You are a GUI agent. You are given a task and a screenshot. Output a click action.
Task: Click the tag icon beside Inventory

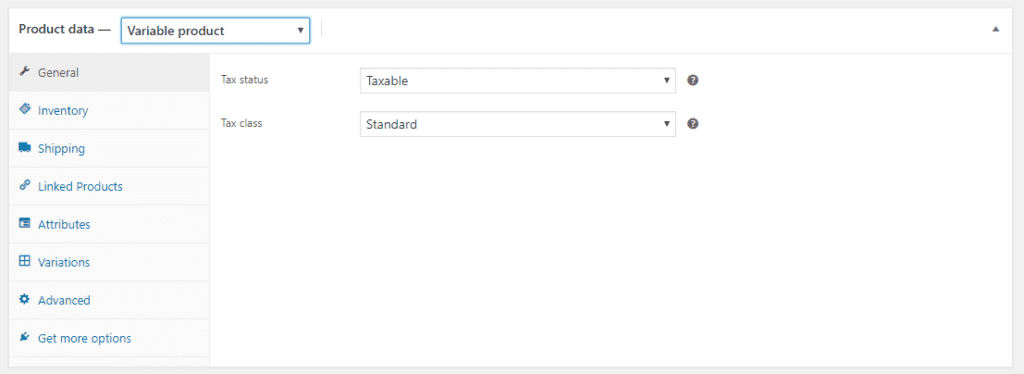tap(24, 110)
